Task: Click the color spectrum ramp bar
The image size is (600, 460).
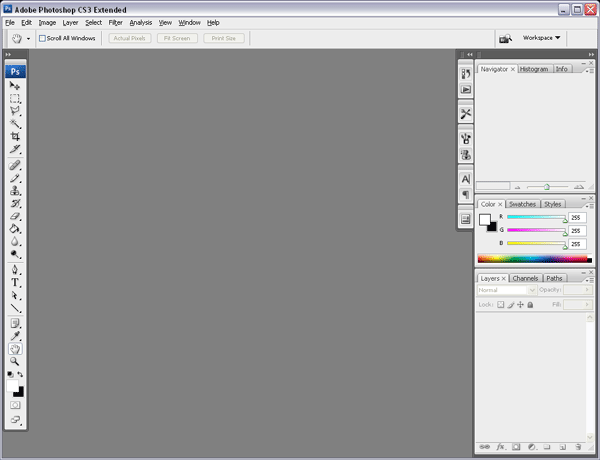Action: 535,259
